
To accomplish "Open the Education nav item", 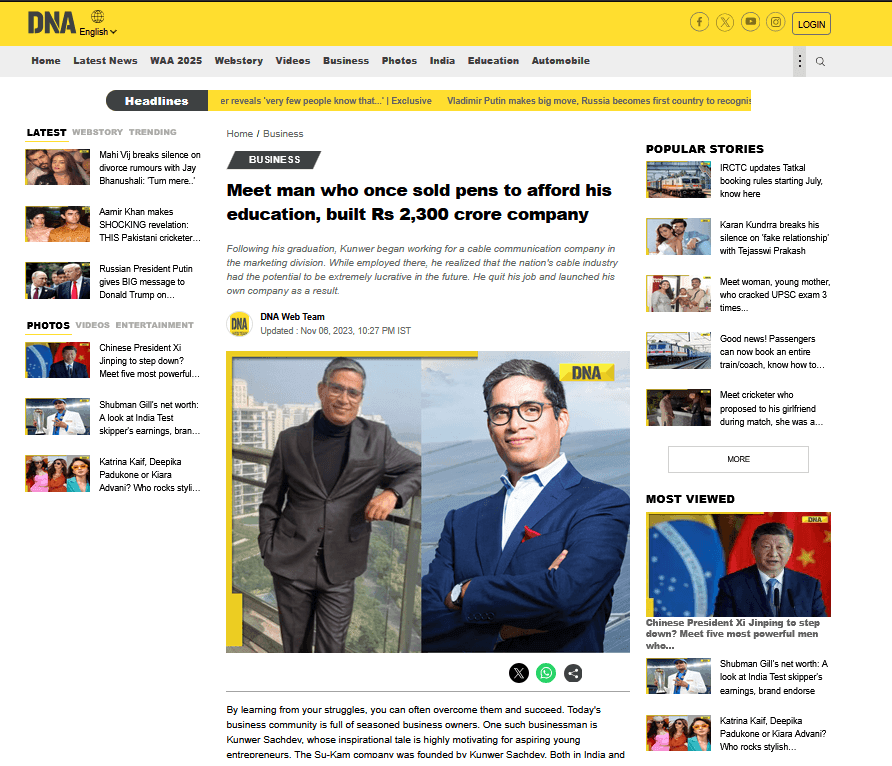I will pyautogui.click(x=493, y=61).
